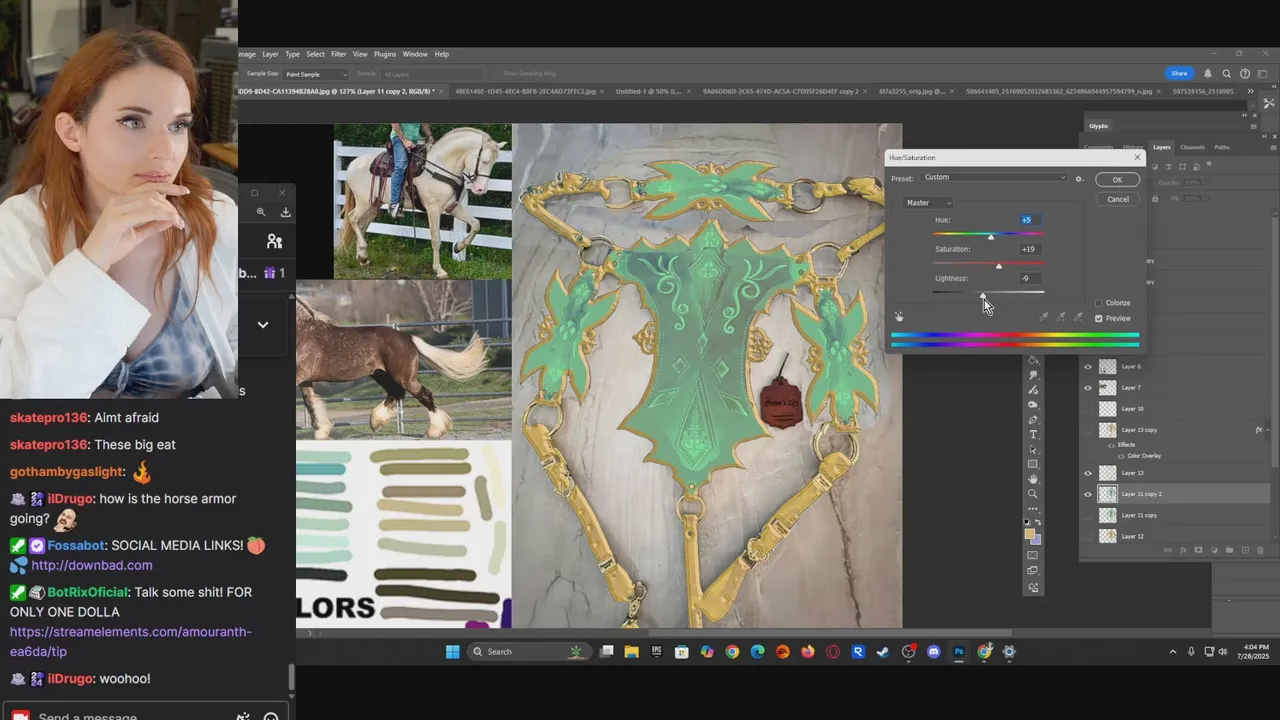The image size is (1280, 720).
Task: Open the Plugins menu
Action: 385,54
